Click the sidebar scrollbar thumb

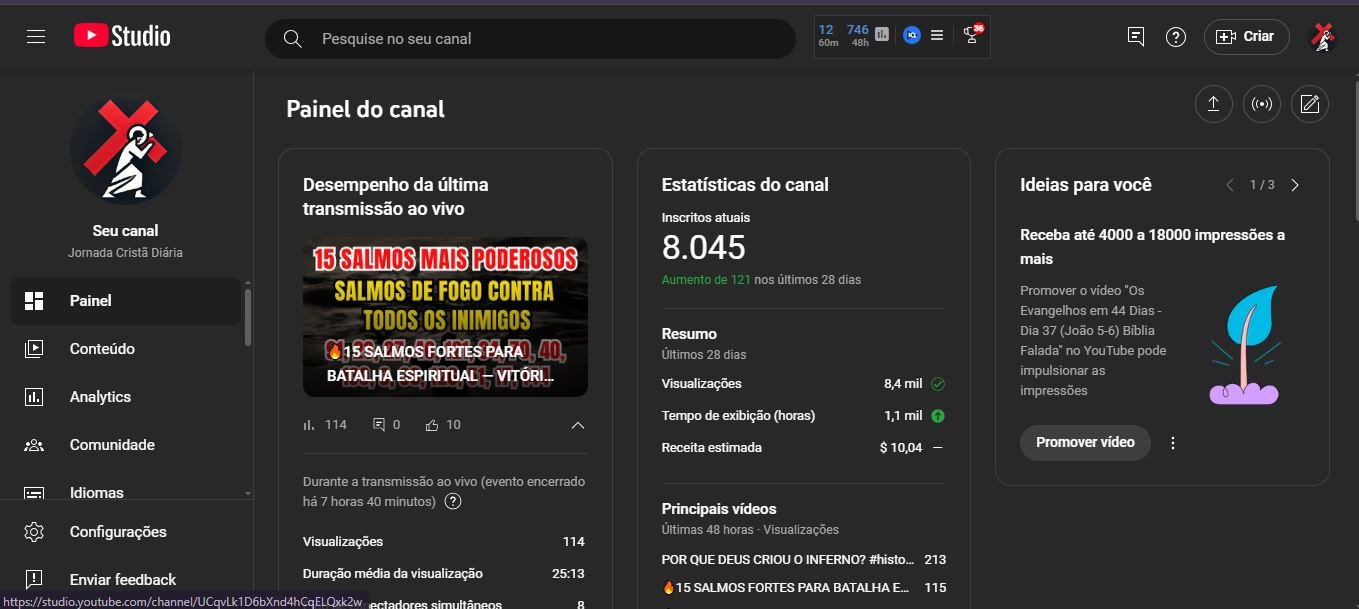pos(248,317)
